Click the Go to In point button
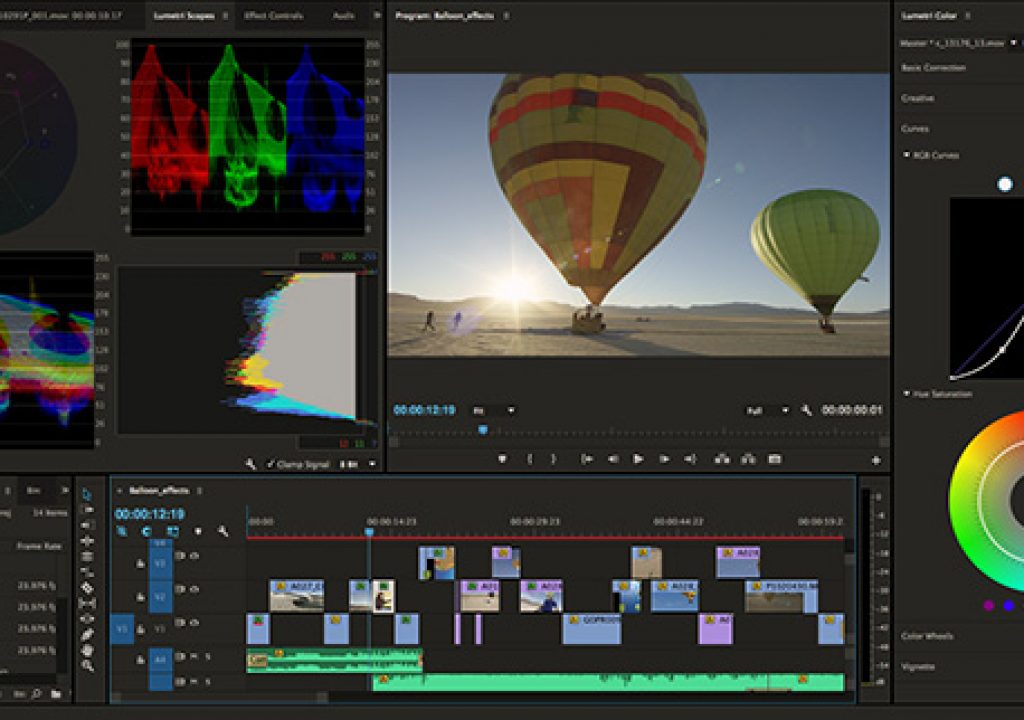Screen dimensions: 1024x720 [x=586, y=459]
